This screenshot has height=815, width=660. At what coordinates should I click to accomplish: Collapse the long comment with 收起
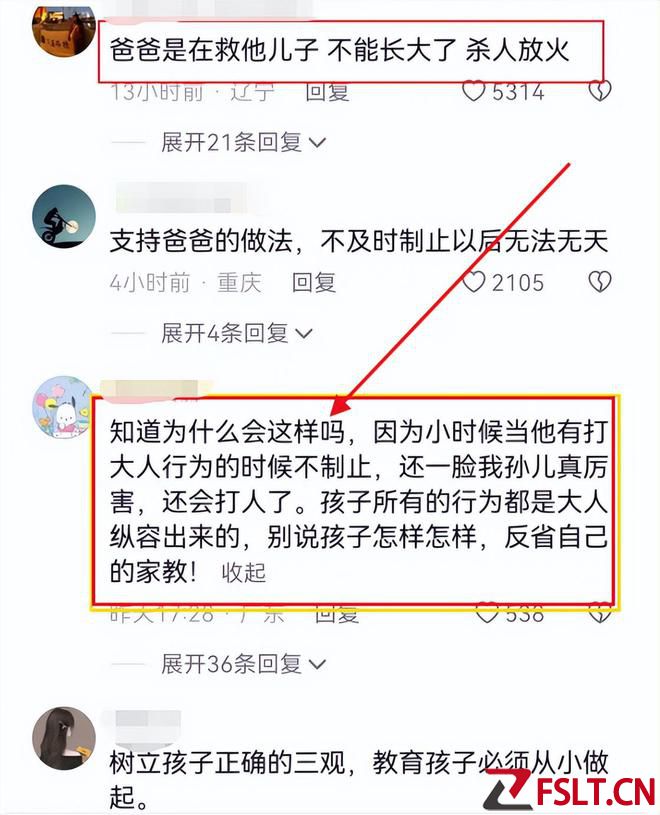244,573
